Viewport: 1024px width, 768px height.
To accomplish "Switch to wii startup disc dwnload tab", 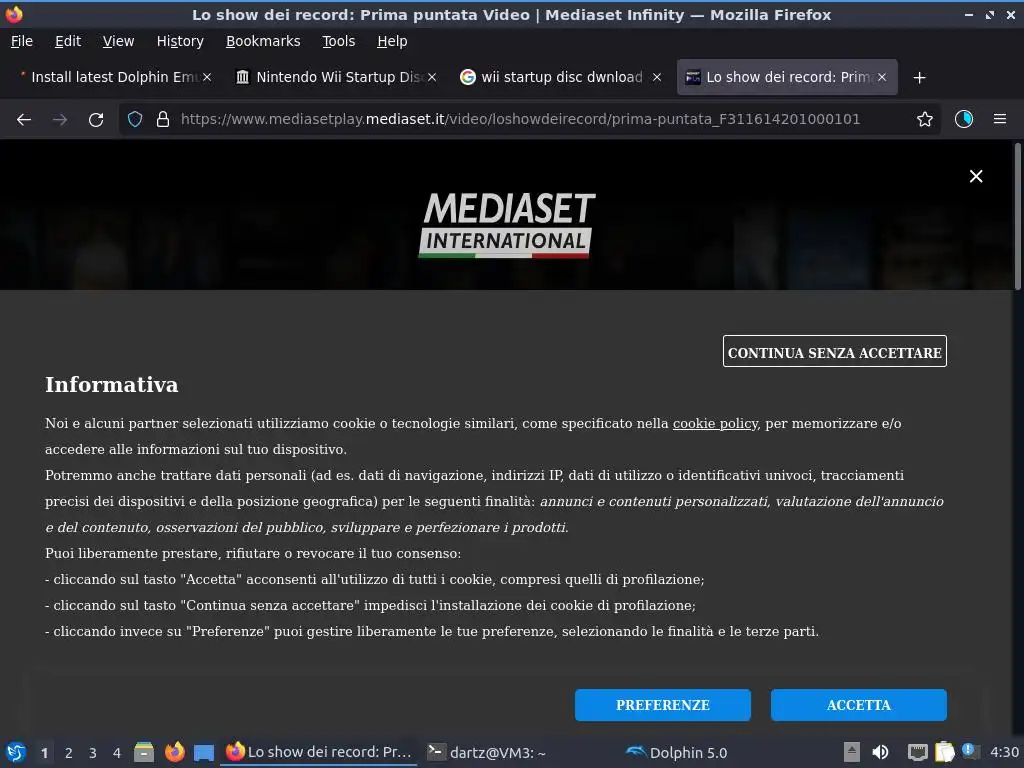I will click(562, 77).
